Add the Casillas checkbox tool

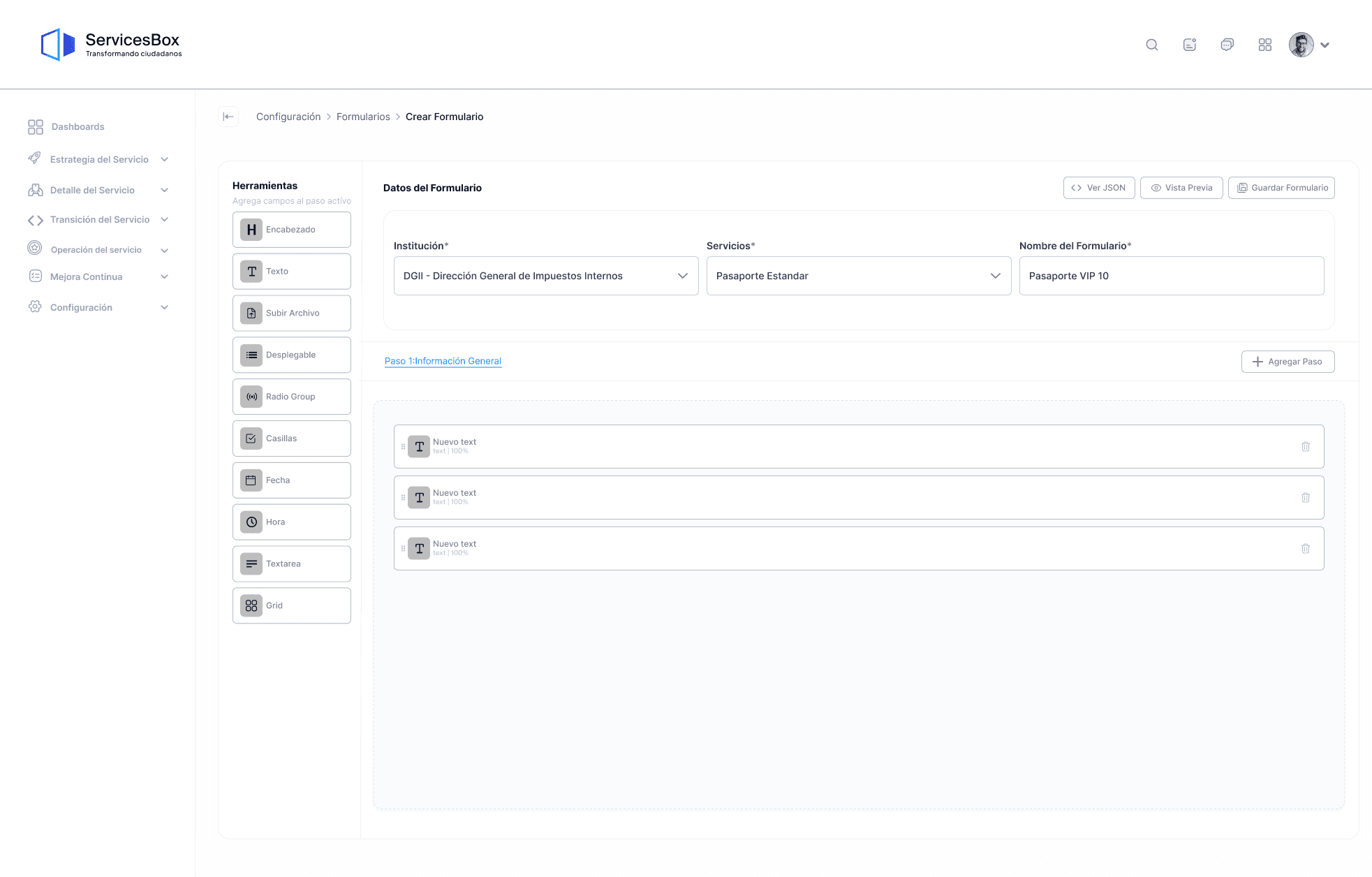point(291,438)
